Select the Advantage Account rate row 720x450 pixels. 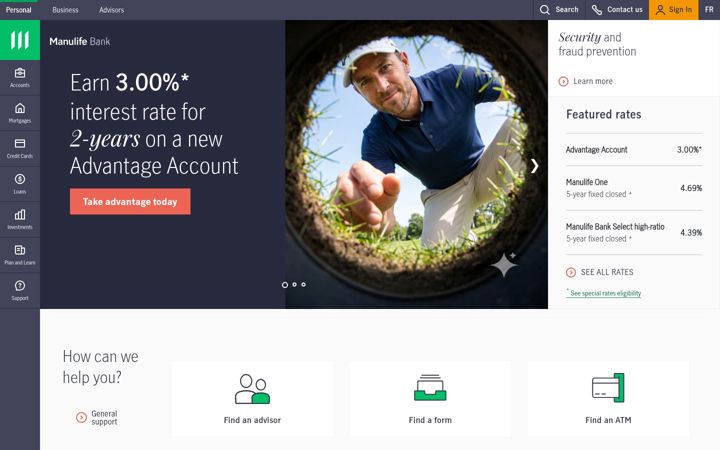pyautogui.click(x=634, y=150)
